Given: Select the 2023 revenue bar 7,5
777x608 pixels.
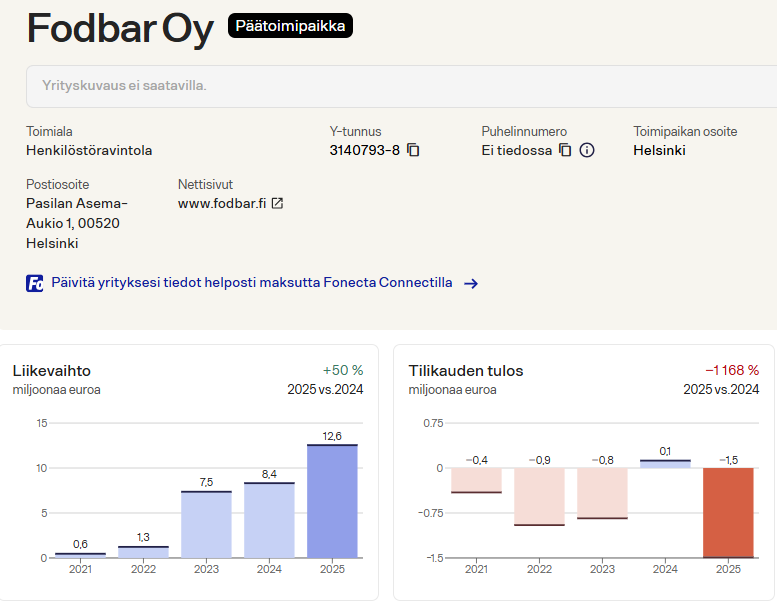Looking at the screenshot, I should pos(206,524).
